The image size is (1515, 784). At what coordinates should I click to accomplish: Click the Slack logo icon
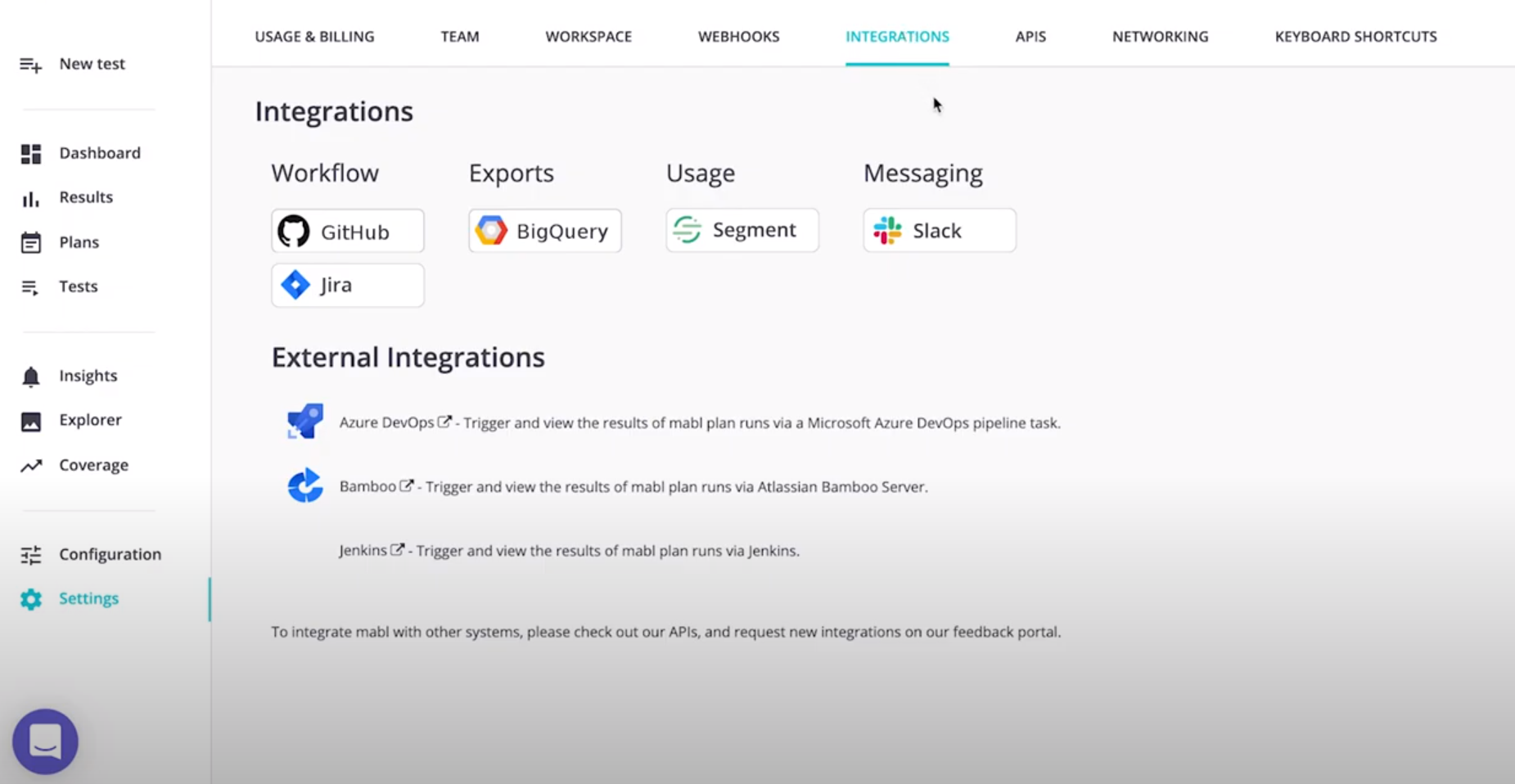tap(887, 231)
